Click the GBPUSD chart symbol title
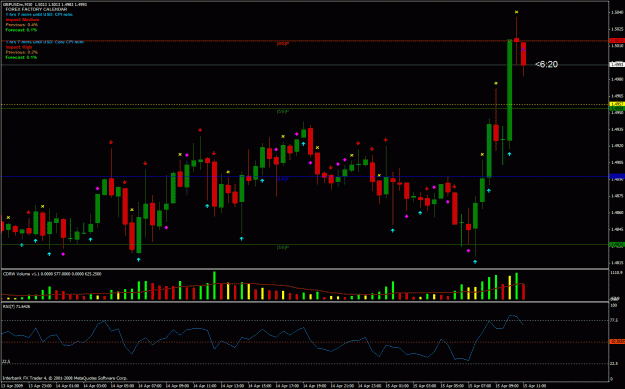 pyautogui.click(x=45, y=4)
